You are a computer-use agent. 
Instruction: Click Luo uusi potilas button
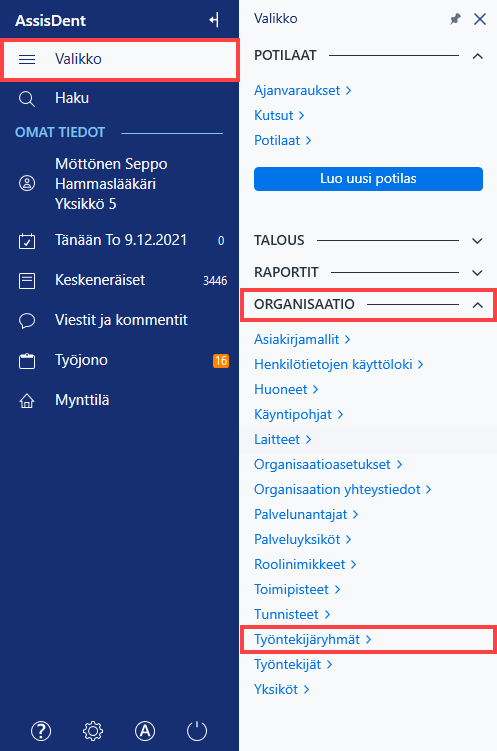(x=368, y=179)
